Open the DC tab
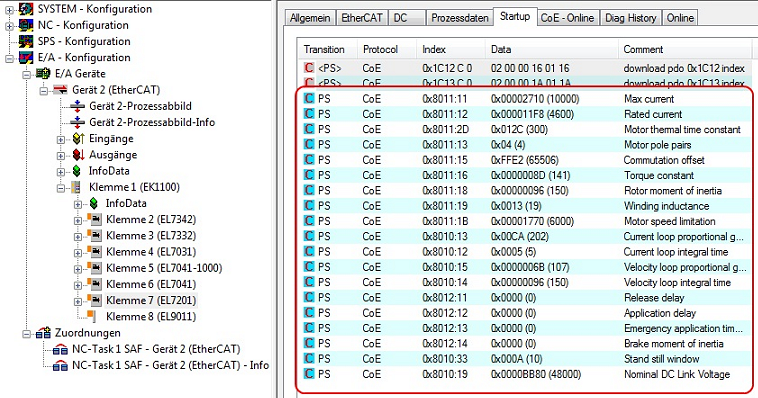The width and height of the screenshot is (758, 398). click(x=407, y=18)
